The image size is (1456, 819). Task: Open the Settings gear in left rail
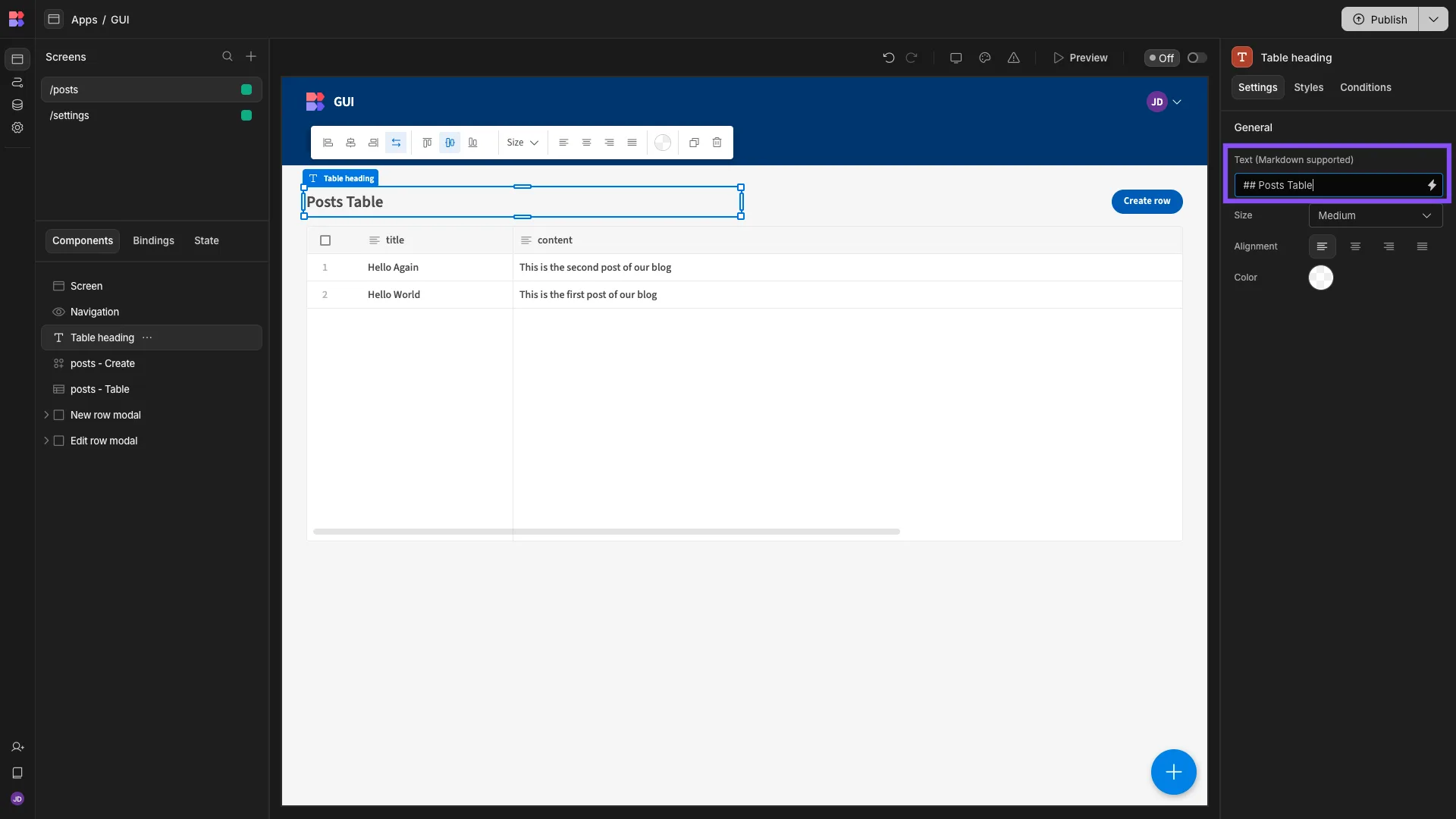click(x=17, y=127)
